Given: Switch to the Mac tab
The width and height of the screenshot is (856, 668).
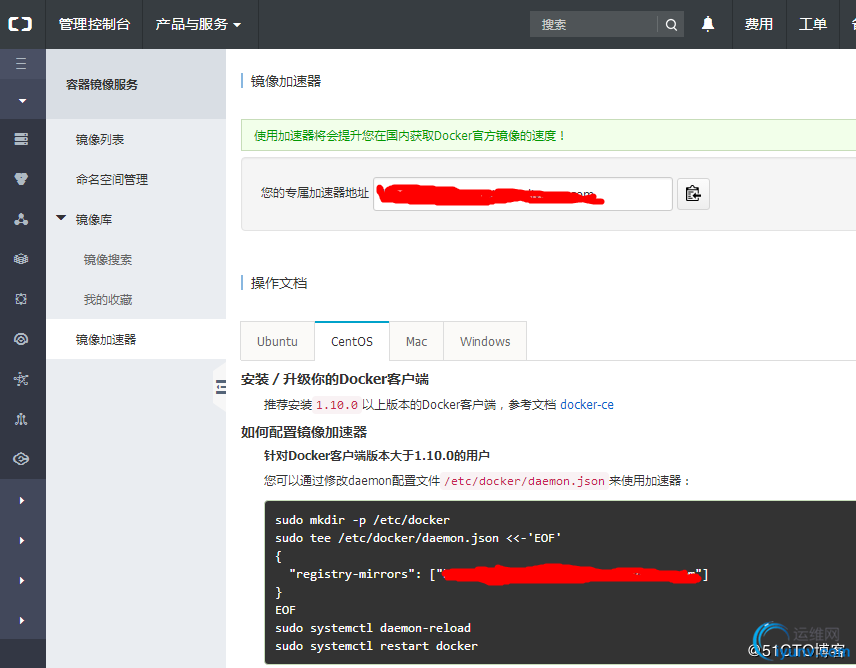Looking at the screenshot, I should 417,341.
